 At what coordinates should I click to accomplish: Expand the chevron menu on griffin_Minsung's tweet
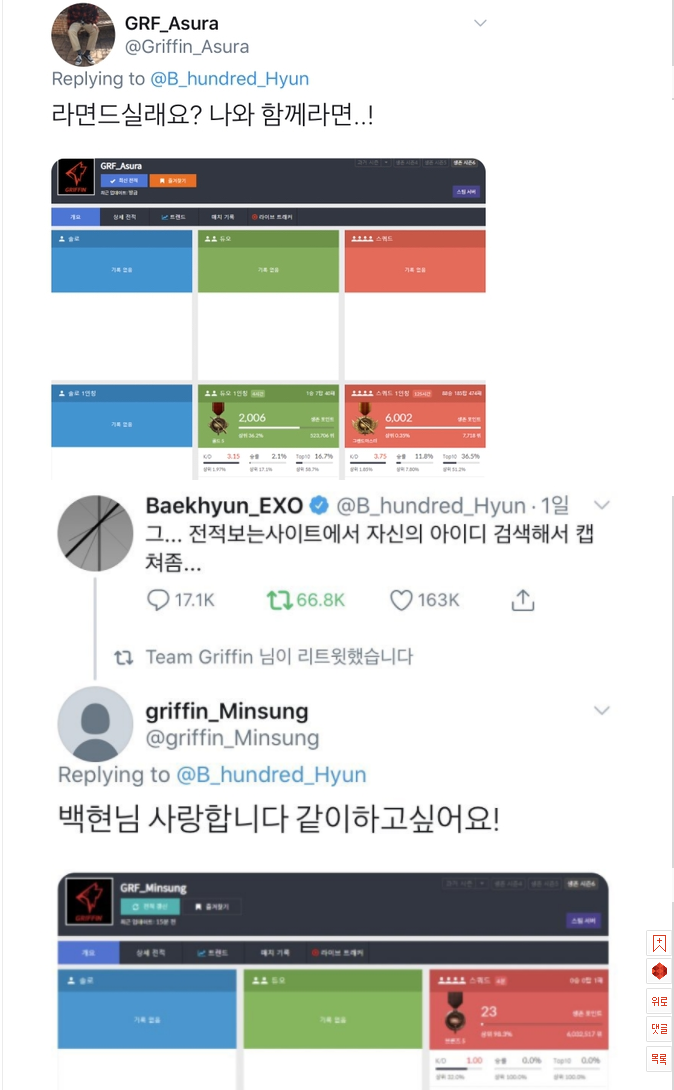point(602,710)
